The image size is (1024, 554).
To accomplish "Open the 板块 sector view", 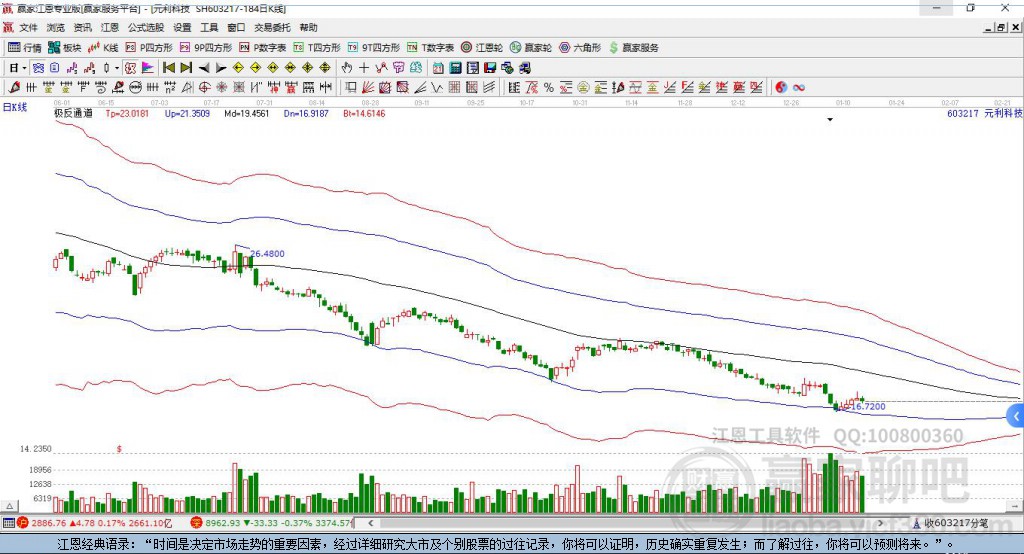I will pos(65,48).
